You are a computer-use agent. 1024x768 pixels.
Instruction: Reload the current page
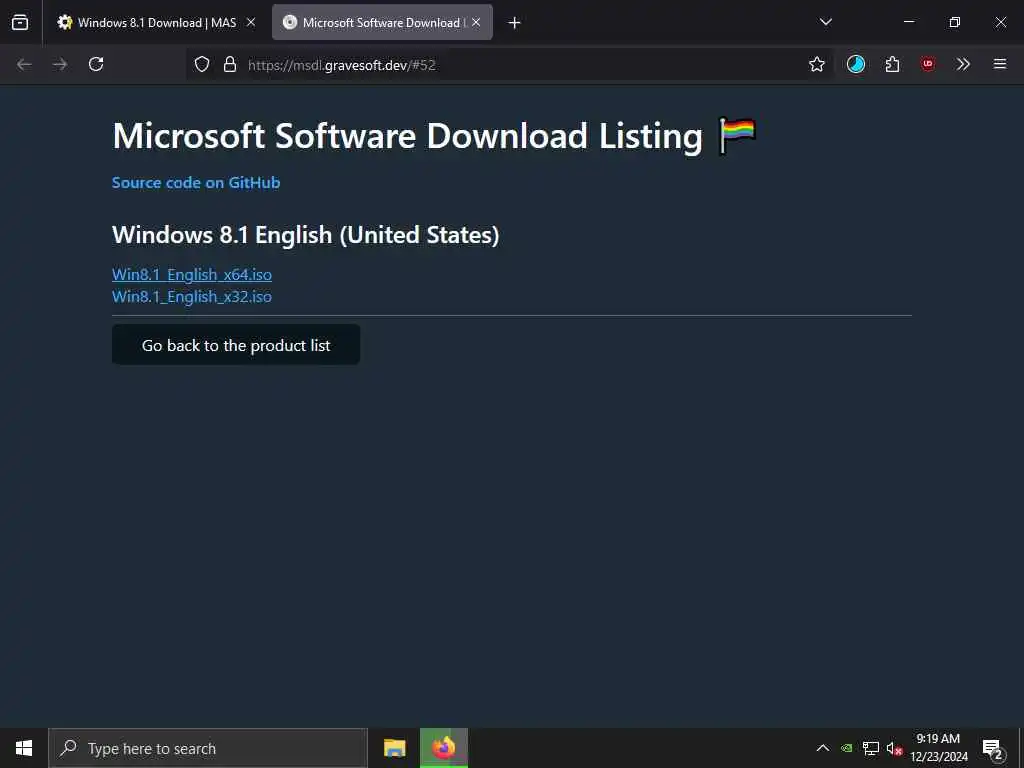point(96,64)
